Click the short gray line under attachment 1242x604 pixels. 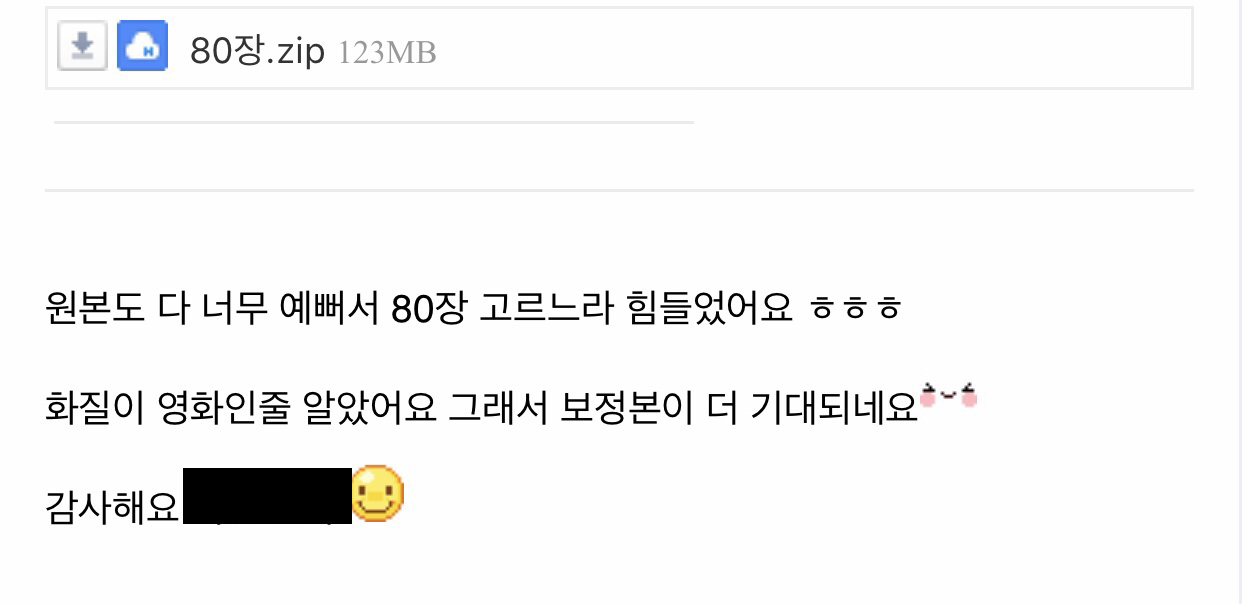click(373, 123)
